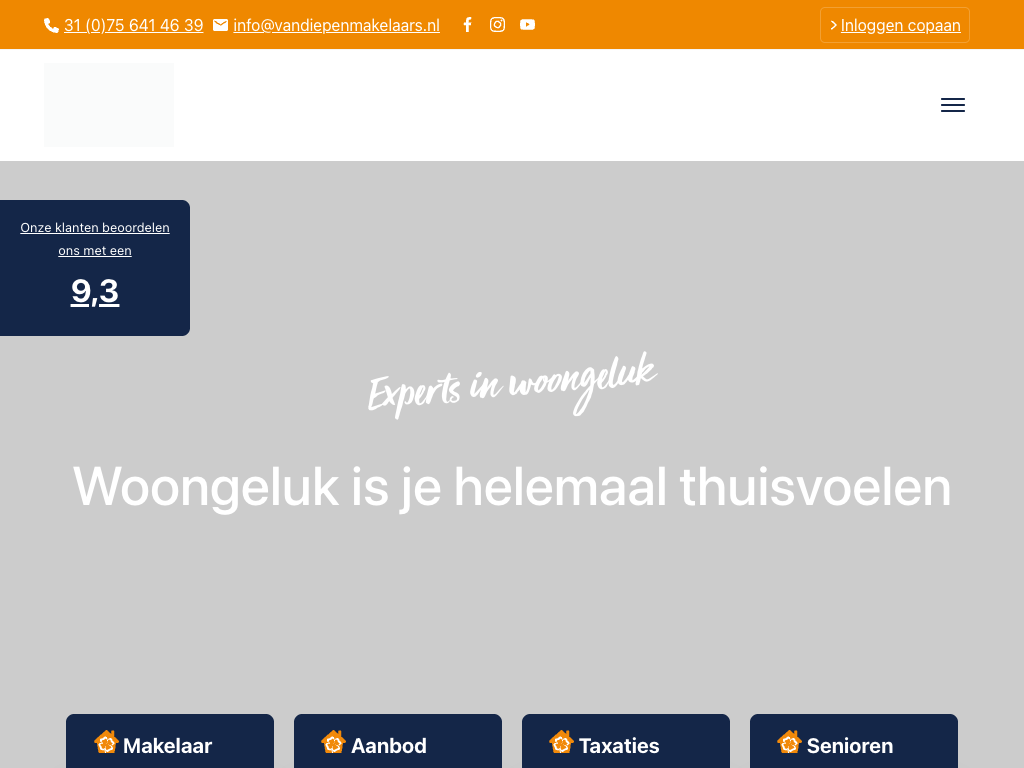Click the chevron beside Inloggen copaan
Viewport: 1024px width, 768px height.
point(833,25)
